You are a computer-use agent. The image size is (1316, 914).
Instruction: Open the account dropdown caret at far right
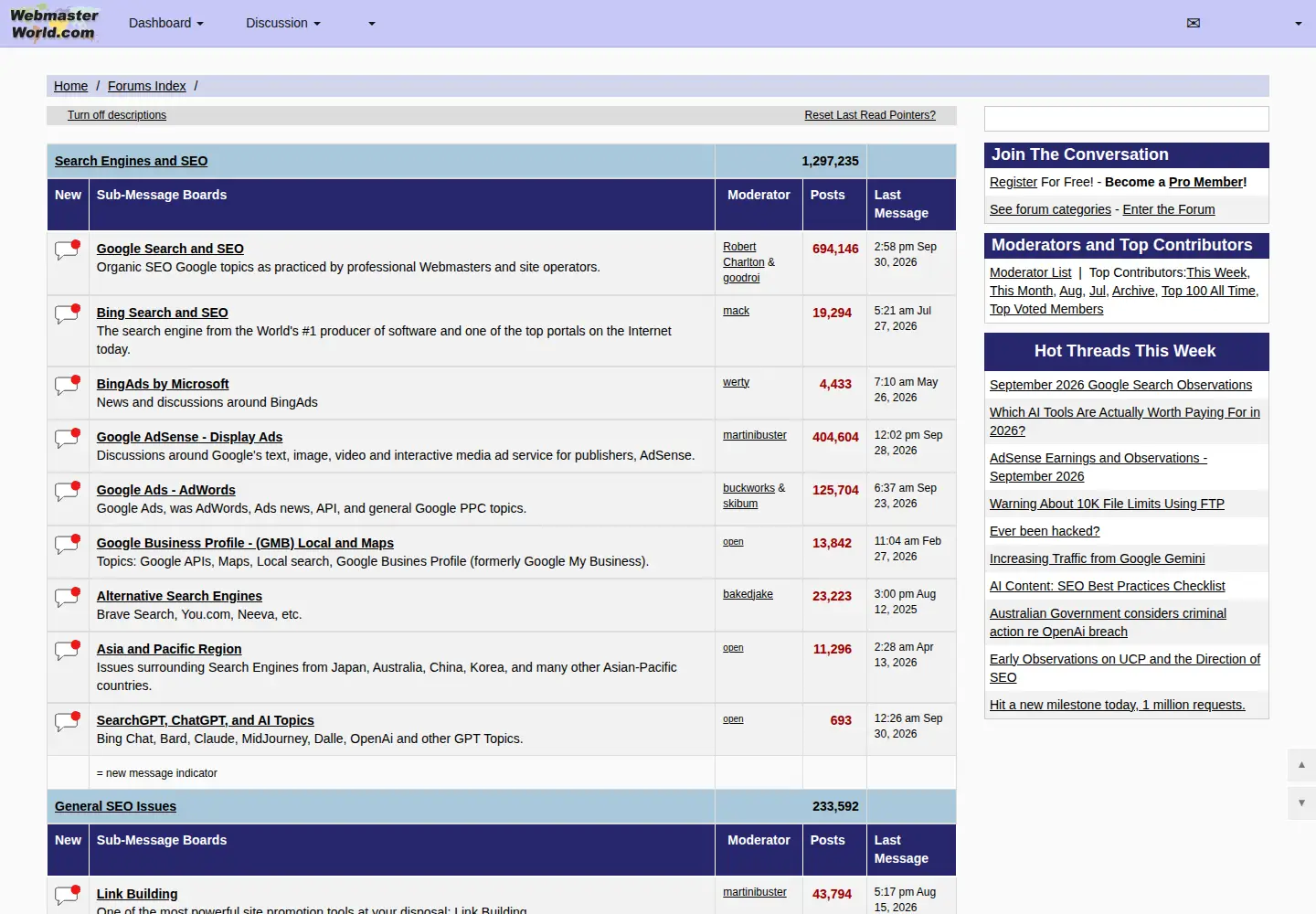pyautogui.click(x=1298, y=23)
